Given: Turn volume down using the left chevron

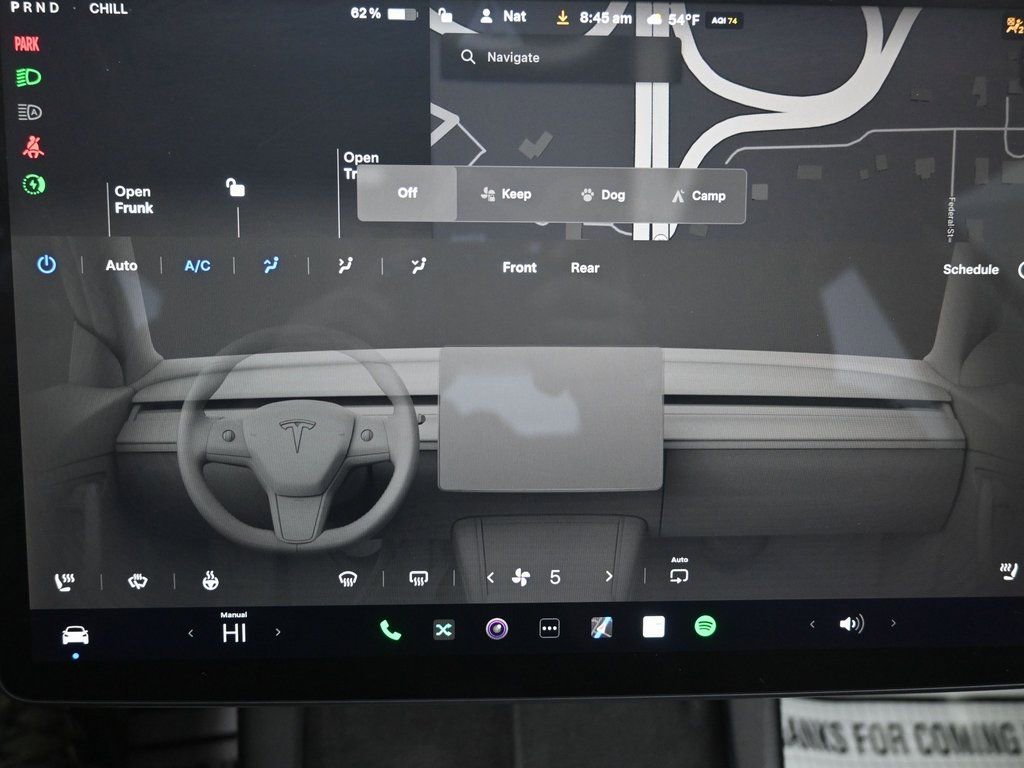Looking at the screenshot, I should click(x=811, y=623).
